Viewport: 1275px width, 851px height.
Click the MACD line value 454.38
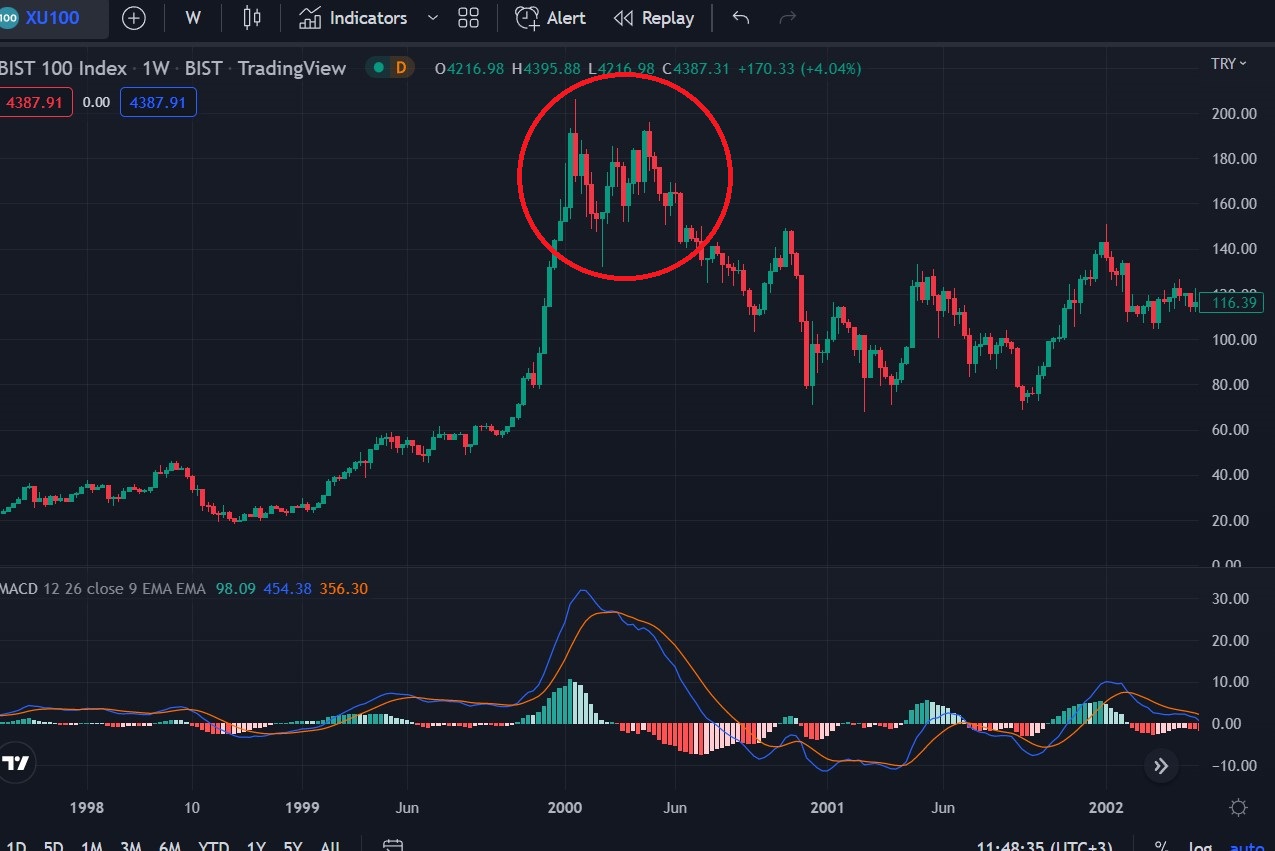[x=287, y=588]
